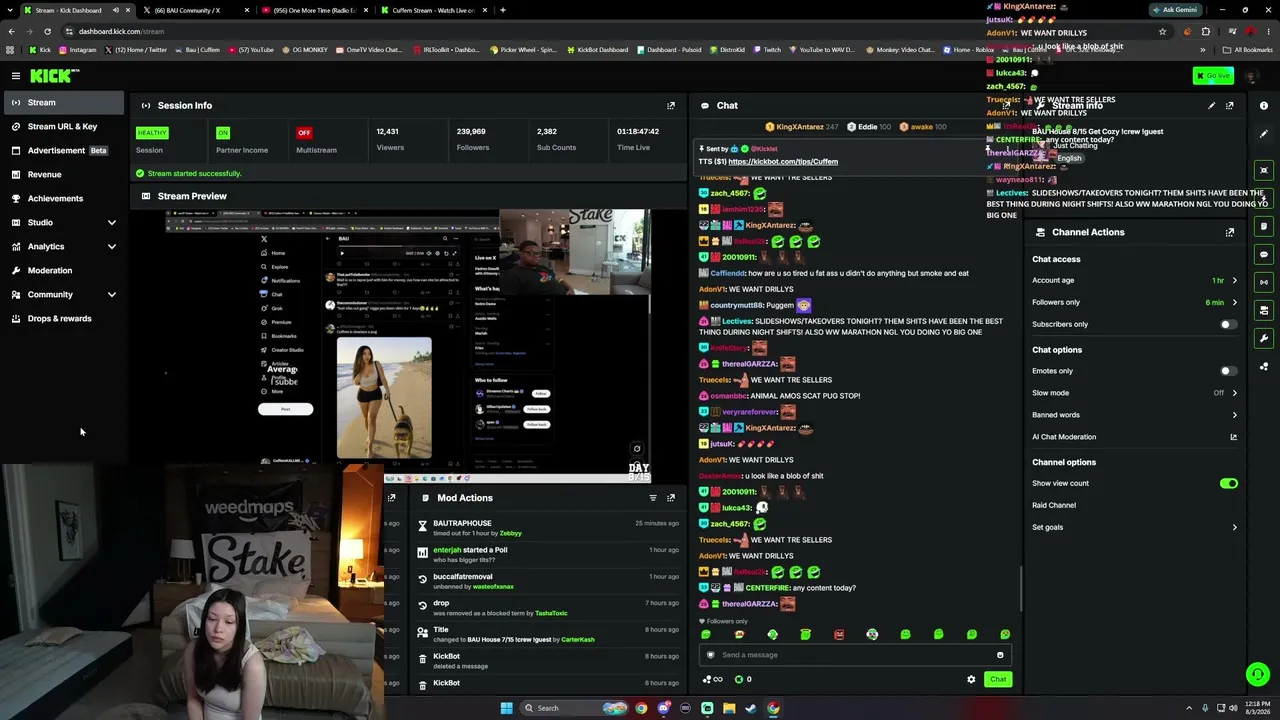Image resolution: width=1280 pixels, height=720 pixels.
Task: Select Stream in the sidebar
Action: pyautogui.click(x=64, y=102)
